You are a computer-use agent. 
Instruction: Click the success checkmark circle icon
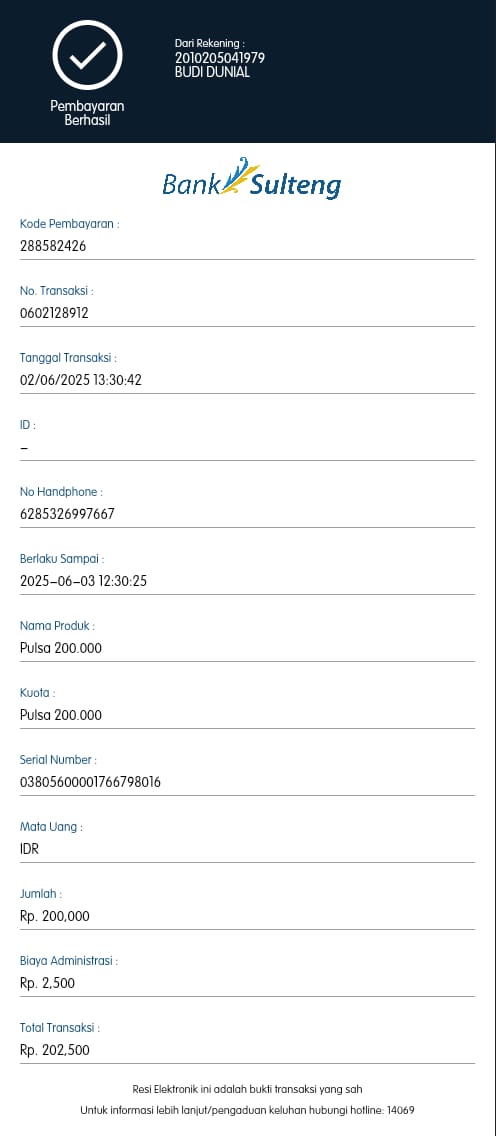point(88,55)
